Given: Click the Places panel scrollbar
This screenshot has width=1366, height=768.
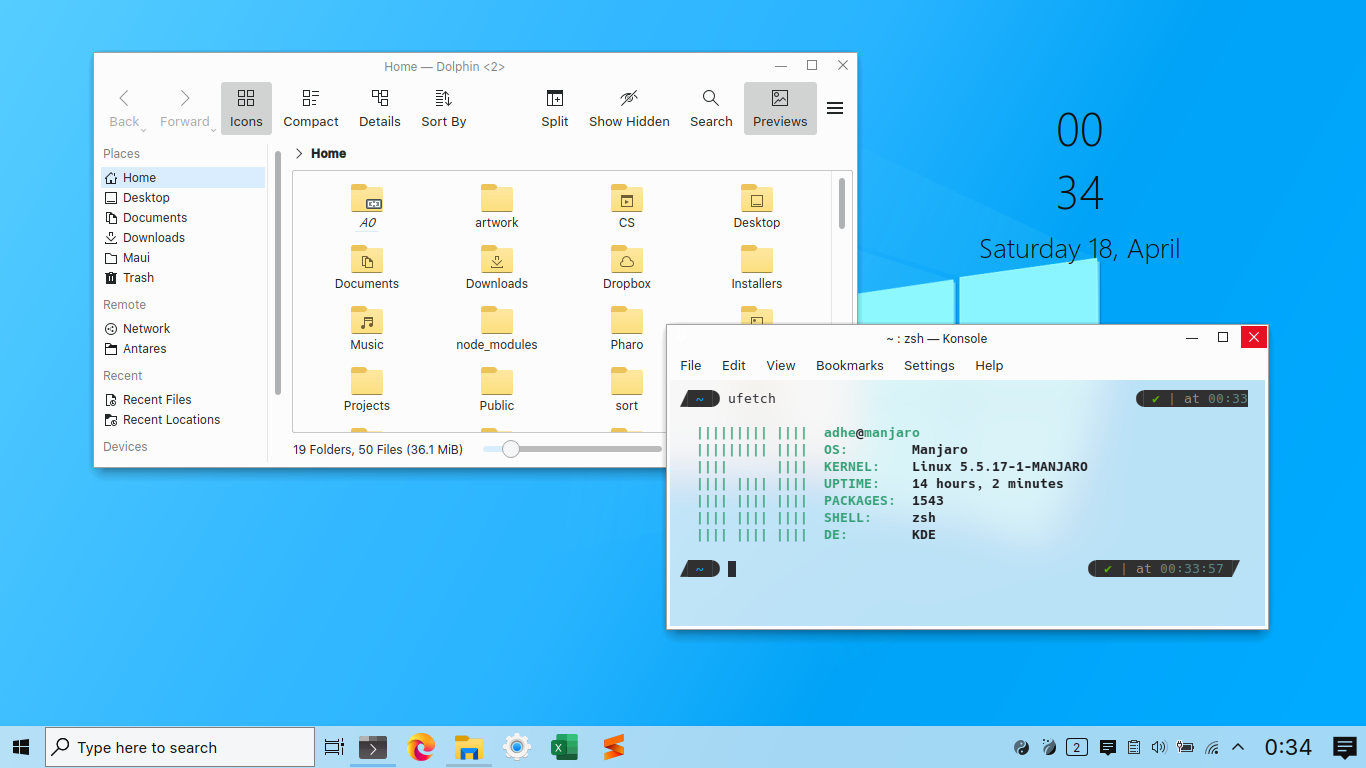Looking at the screenshot, I should [x=278, y=272].
